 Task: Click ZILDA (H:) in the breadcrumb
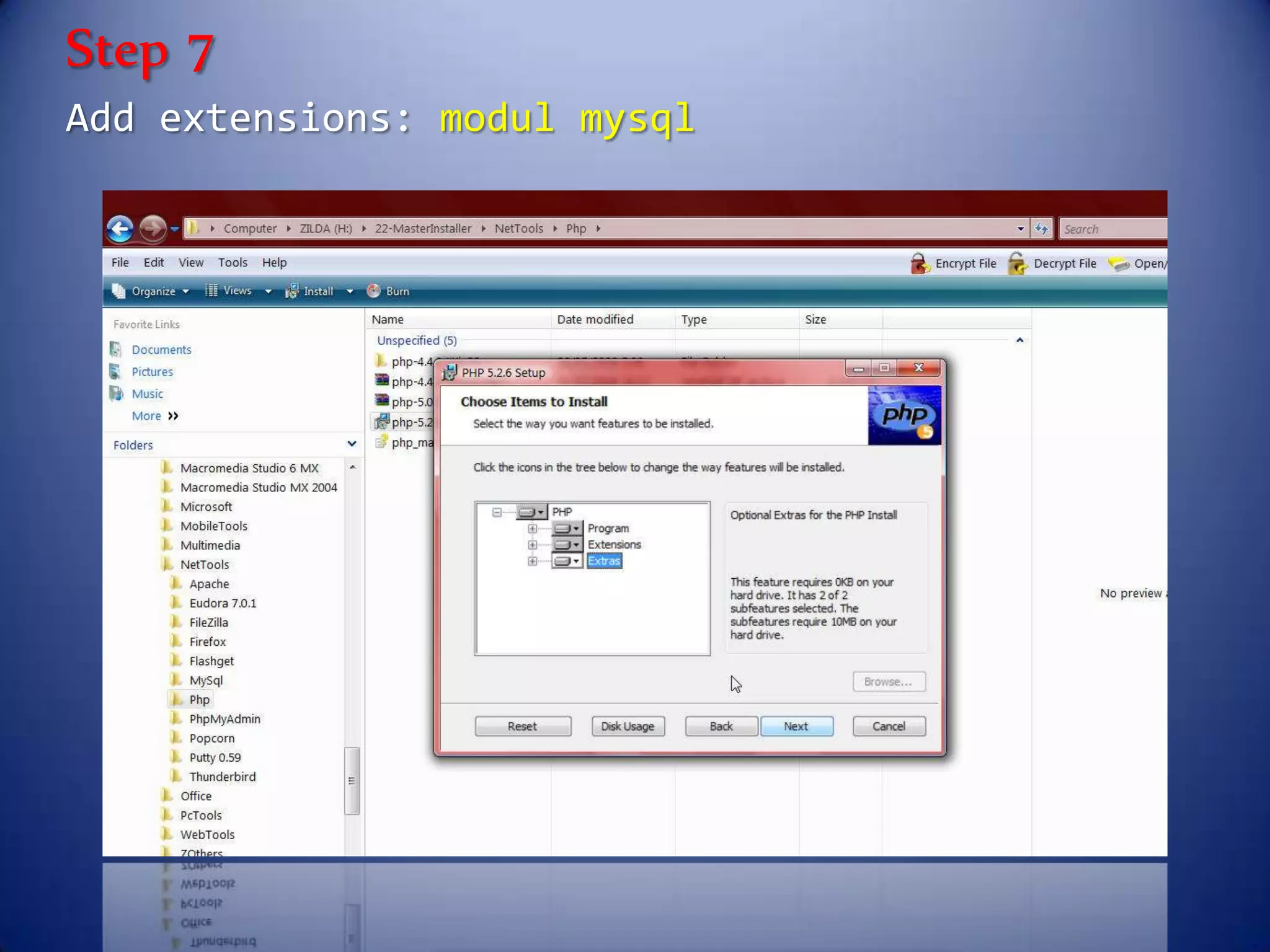coord(326,229)
